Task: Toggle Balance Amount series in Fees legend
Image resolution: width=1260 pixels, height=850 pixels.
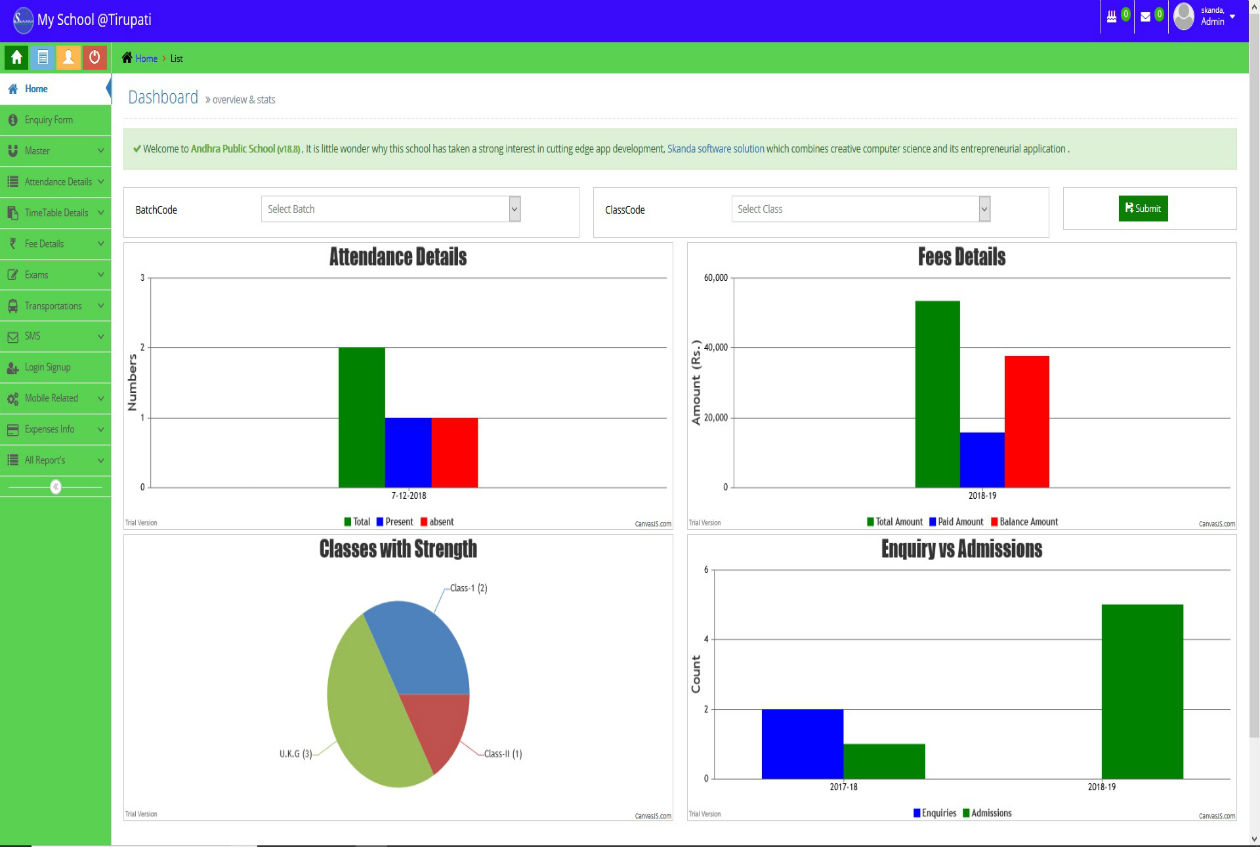Action: pyautogui.click(x=1024, y=522)
